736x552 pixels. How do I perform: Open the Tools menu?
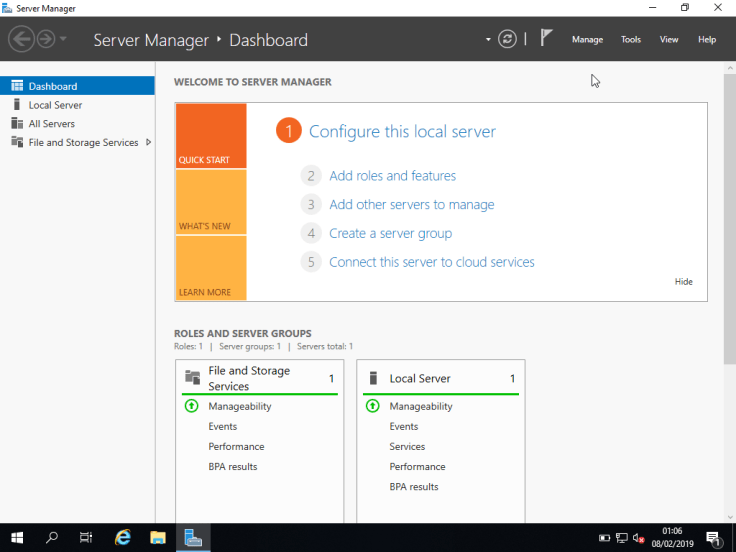coord(630,40)
